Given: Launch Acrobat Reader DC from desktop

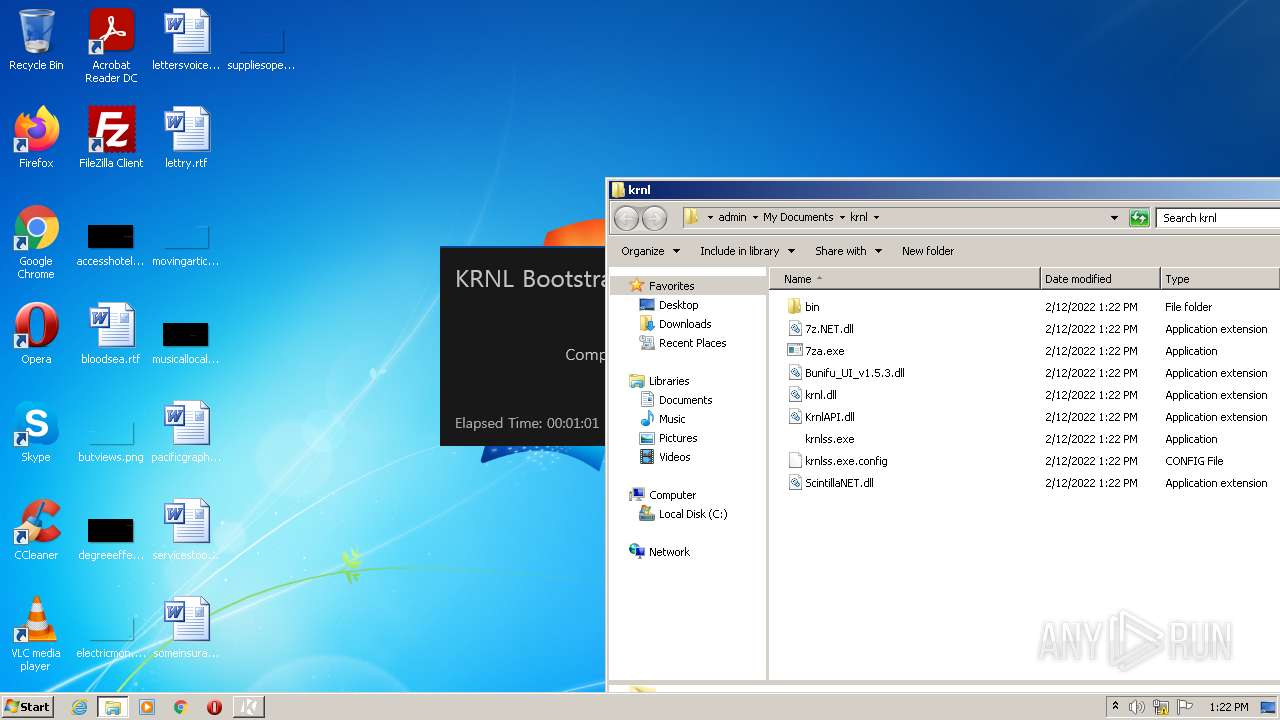Looking at the screenshot, I should pyautogui.click(x=111, y=46).
